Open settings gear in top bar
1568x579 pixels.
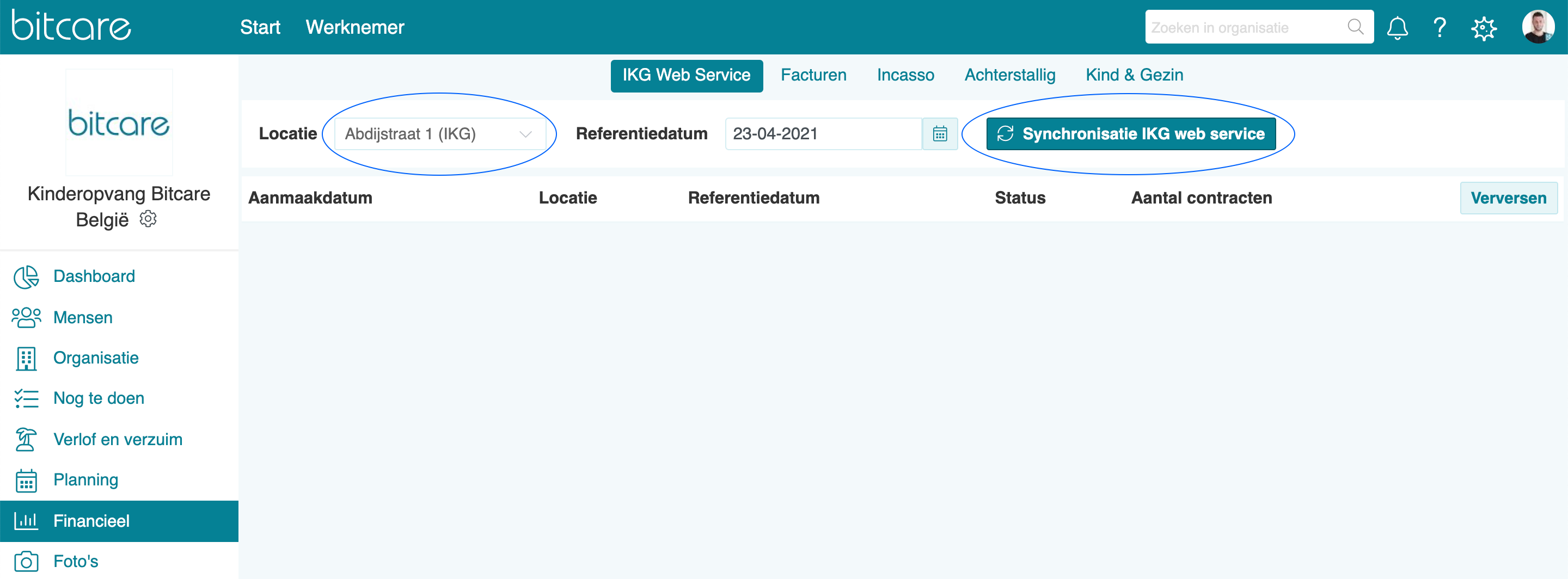(1484, 28)
